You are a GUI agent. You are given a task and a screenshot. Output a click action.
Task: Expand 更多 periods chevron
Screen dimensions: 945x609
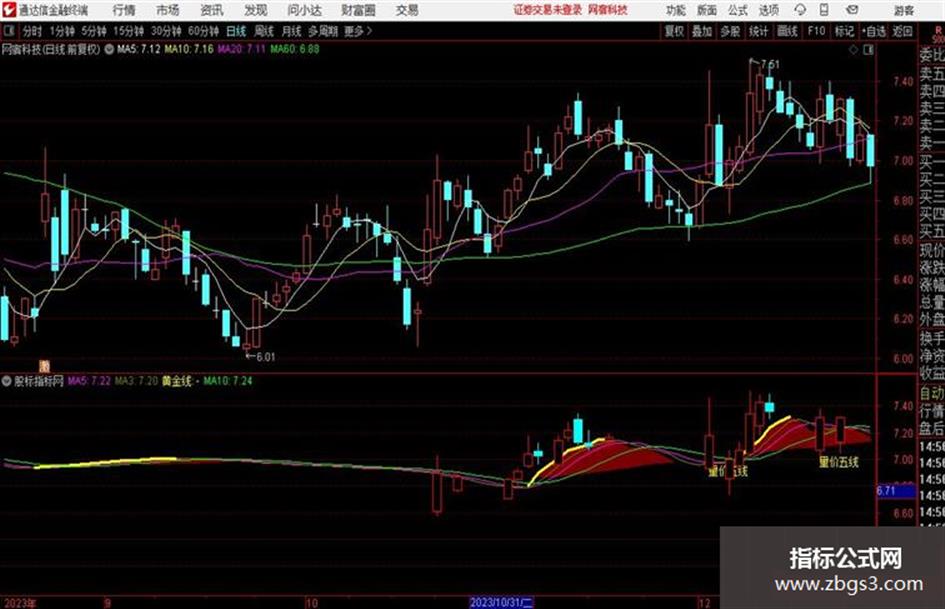358,31
